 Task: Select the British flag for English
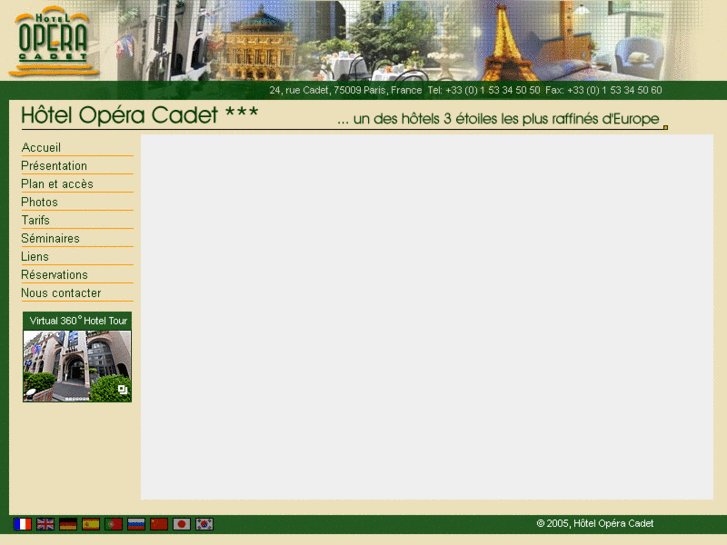click(x=45, y=524)
